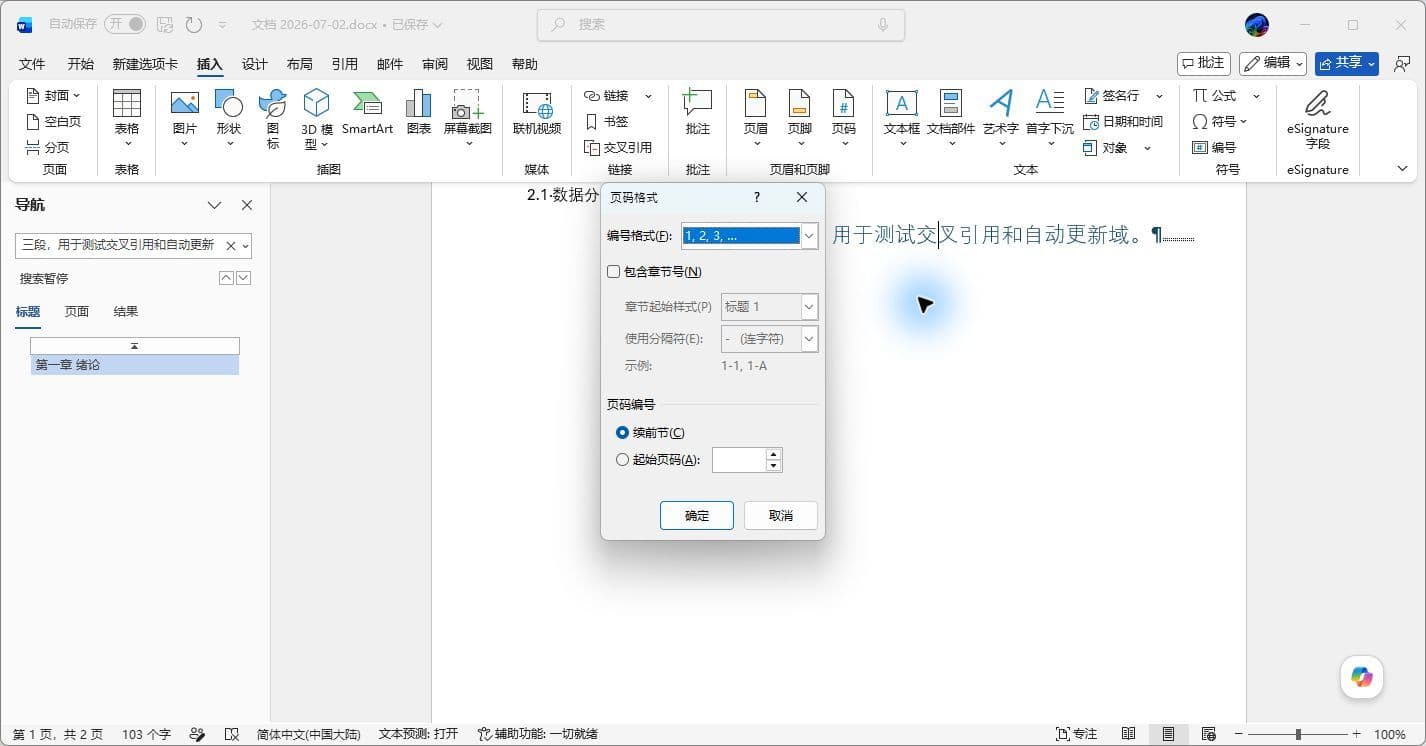Select Continue from previous section (续前节)
Viewport: 1426px width, 746px height.
623,432
